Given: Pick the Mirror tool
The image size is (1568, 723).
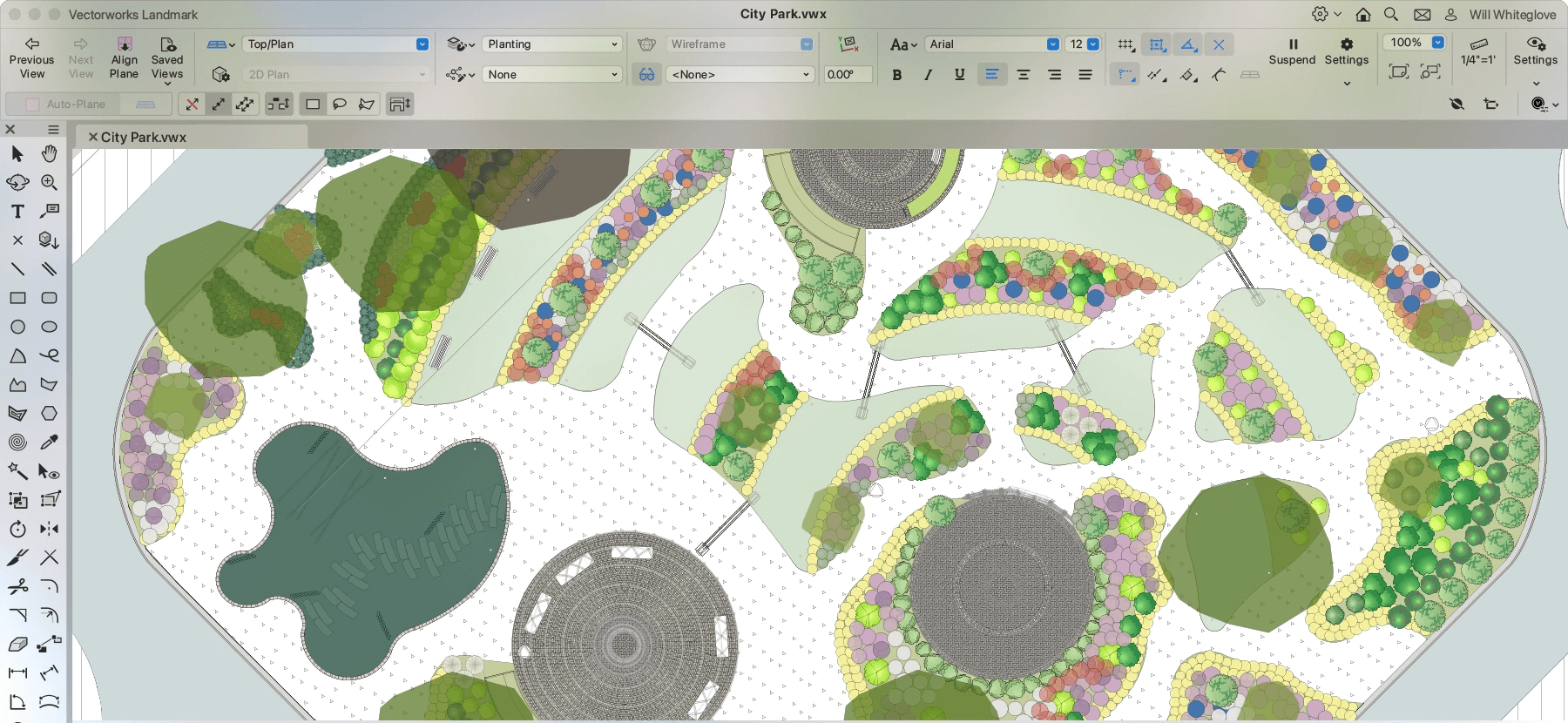Looking at the screenshot, I should point(50,529).
